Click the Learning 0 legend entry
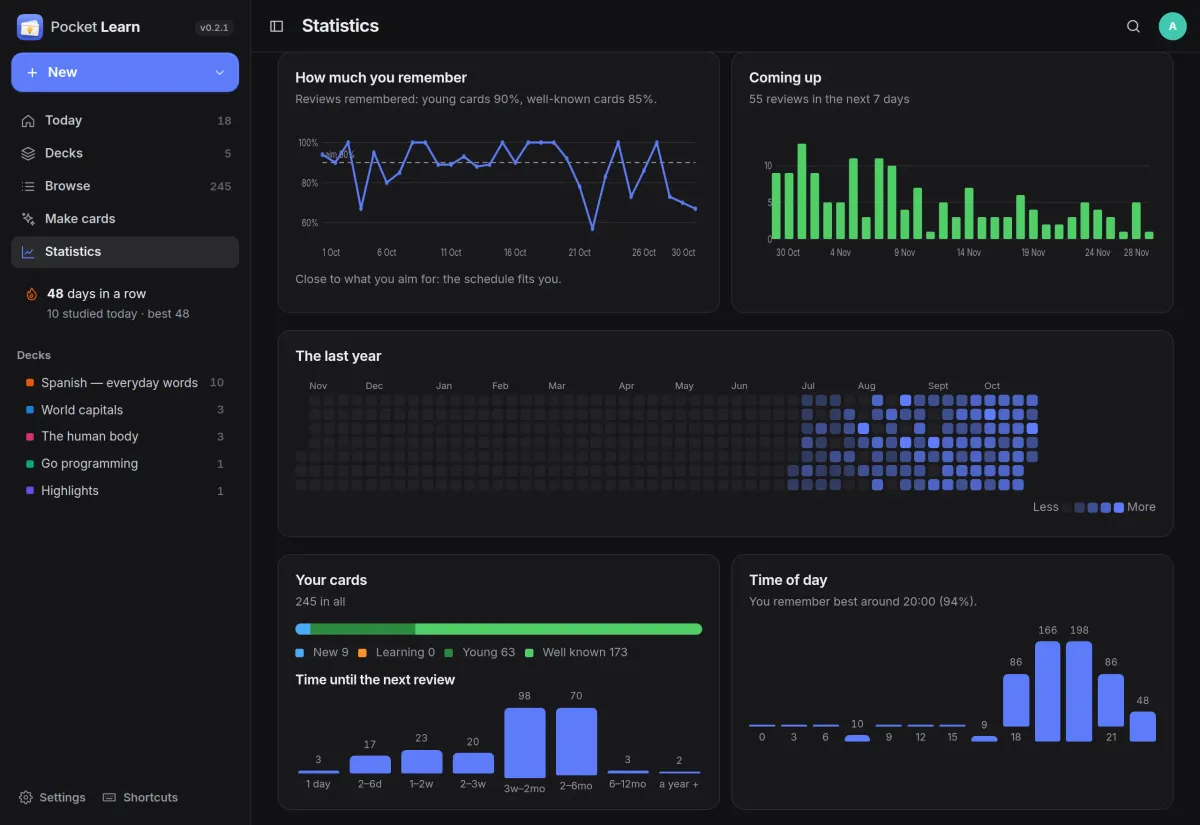1200x825 pixels. (396, 652)
